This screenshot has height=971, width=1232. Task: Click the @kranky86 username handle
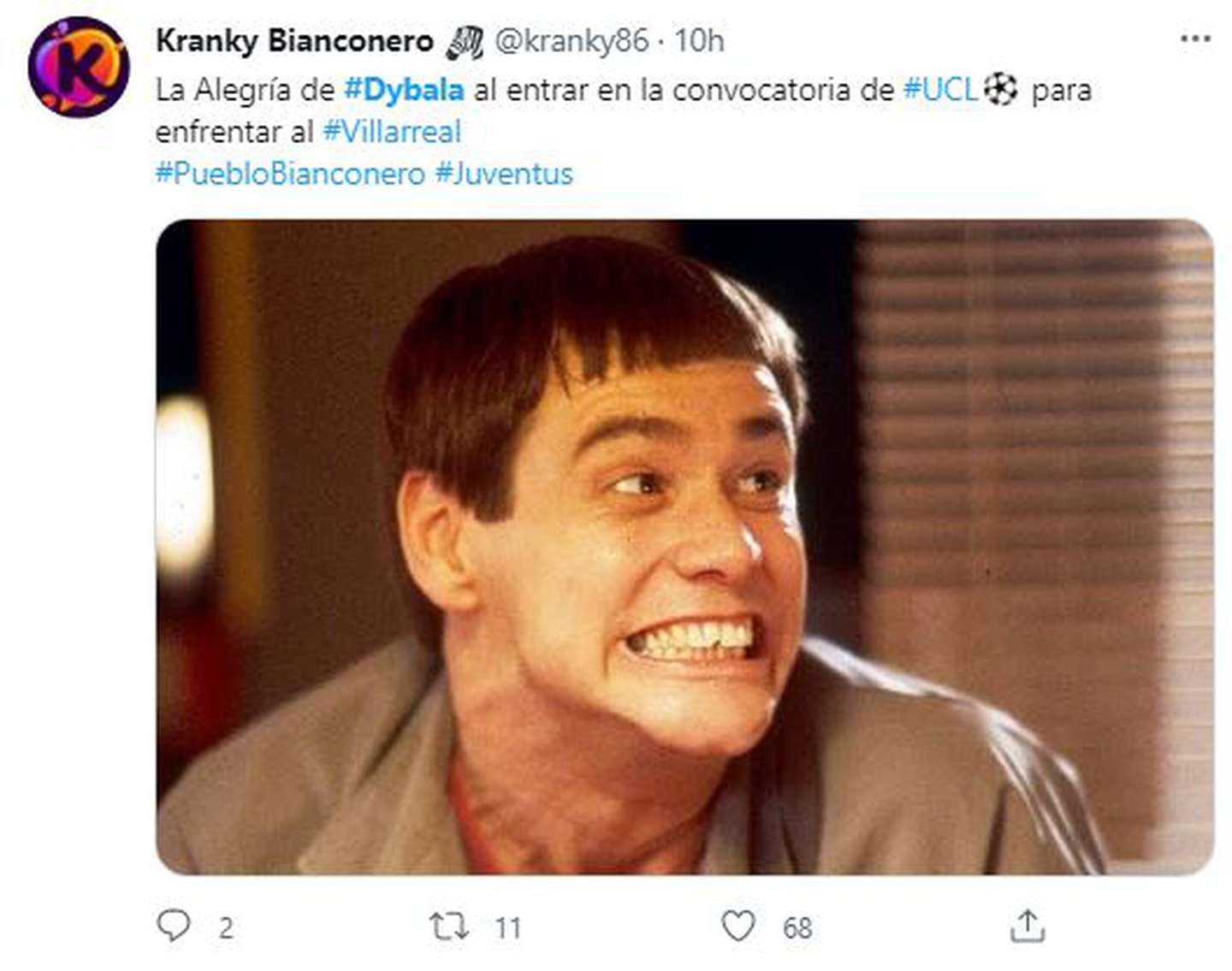tap(572, 40)
